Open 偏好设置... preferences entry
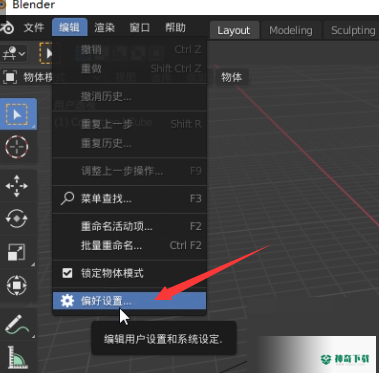 click(x=130, y=301)
